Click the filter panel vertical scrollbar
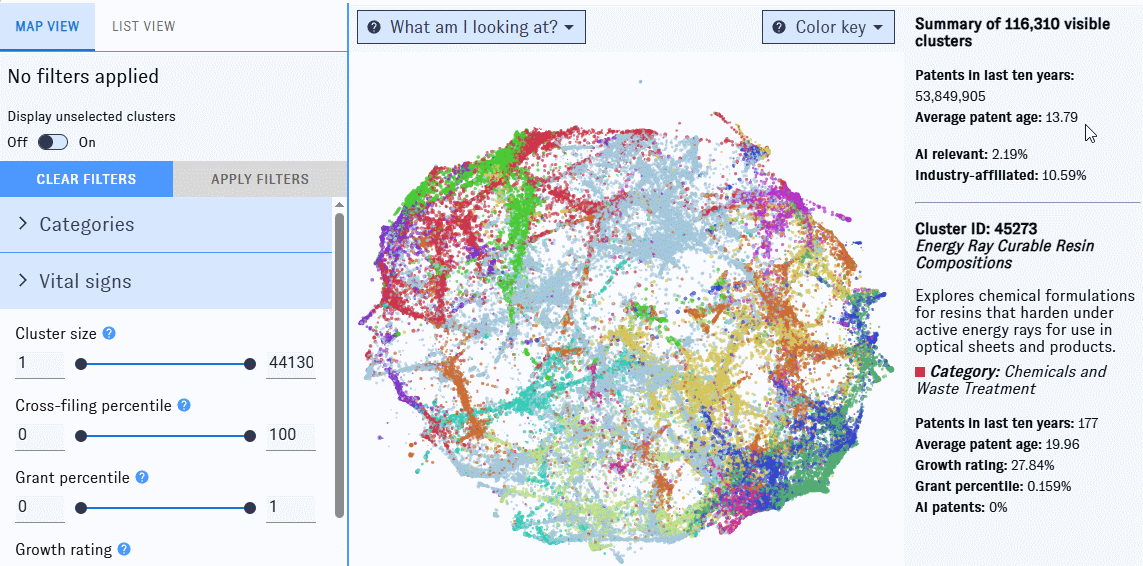Image resolution: width=1143 pixels, height=566 pixels. click(x=339, y=365)
